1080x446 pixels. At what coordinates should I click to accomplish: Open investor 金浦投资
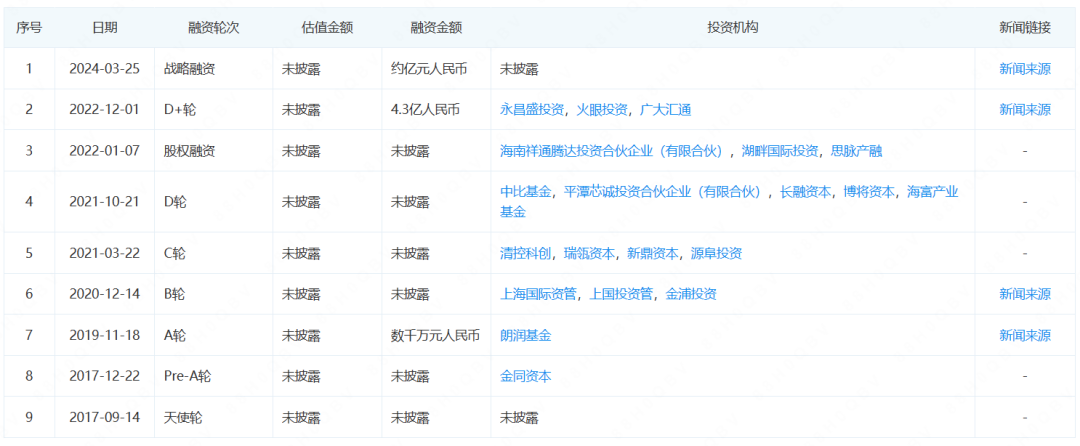click(x=691, y=294)
